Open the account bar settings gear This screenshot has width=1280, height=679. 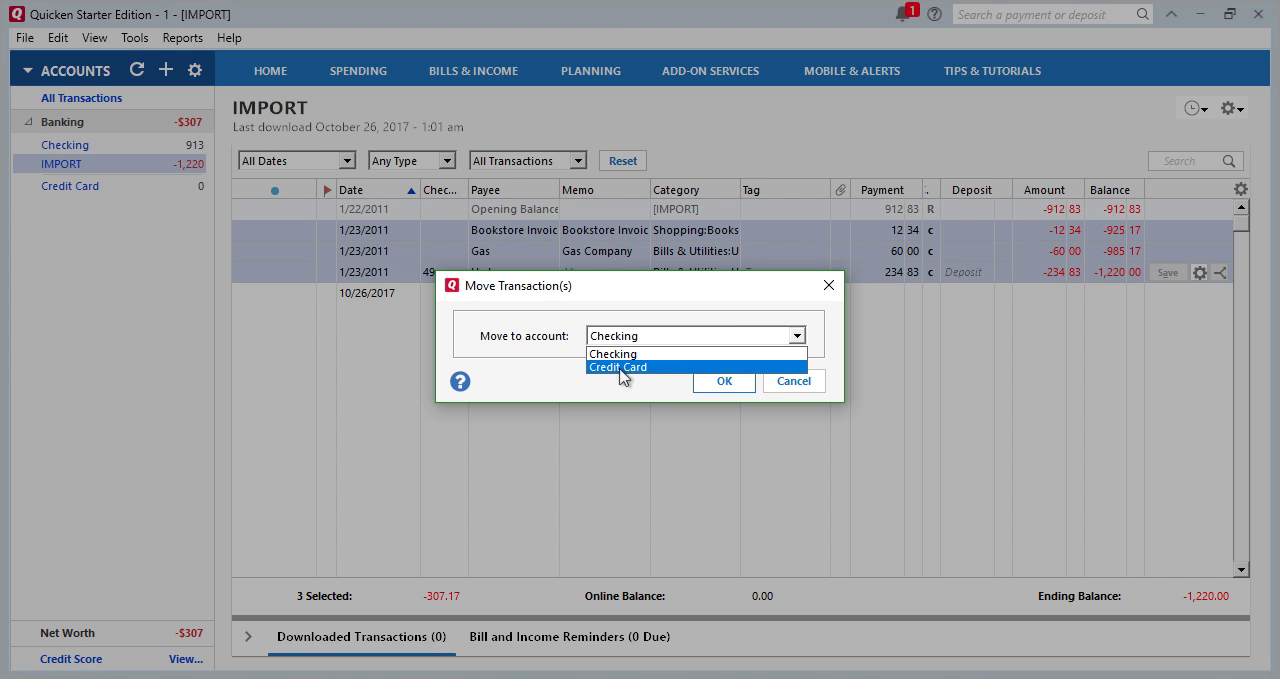tap(195, 70)
